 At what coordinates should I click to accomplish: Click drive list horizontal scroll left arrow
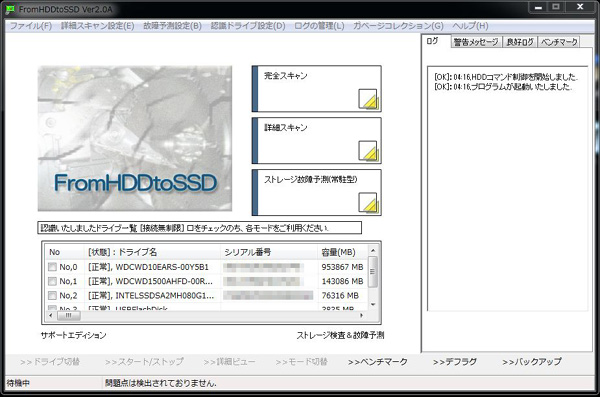coord(51,315)
